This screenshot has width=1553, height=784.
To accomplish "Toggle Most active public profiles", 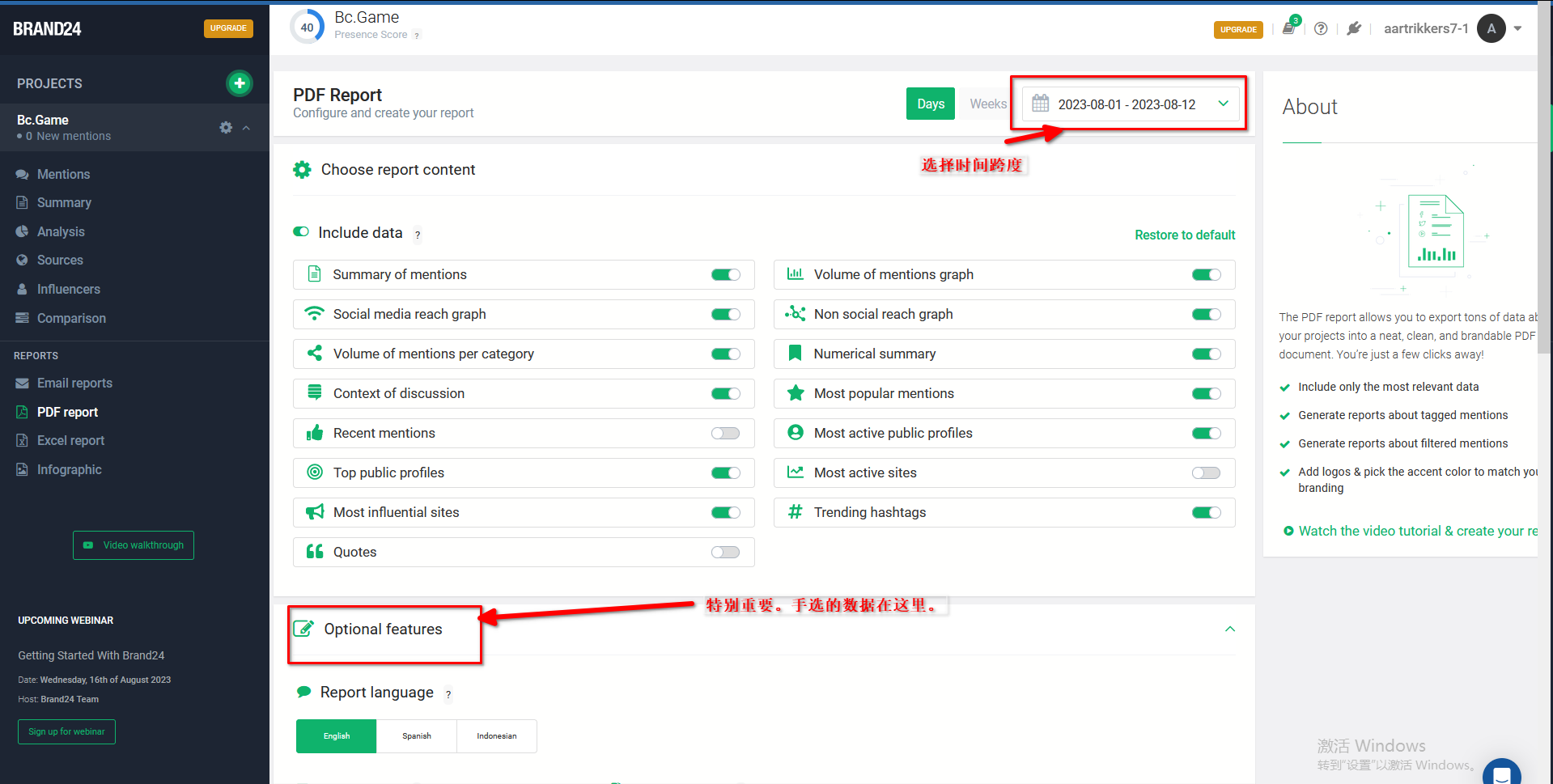I will pos(1207,434).
